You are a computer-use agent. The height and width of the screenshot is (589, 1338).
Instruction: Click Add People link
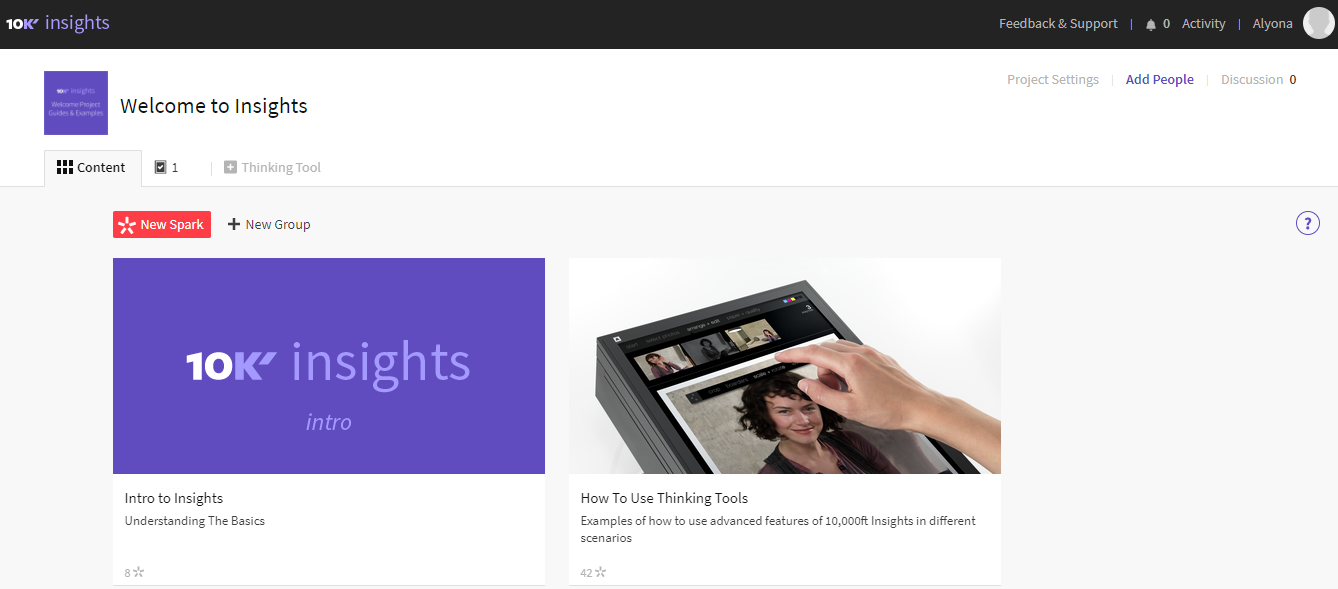click(1160, 80)
